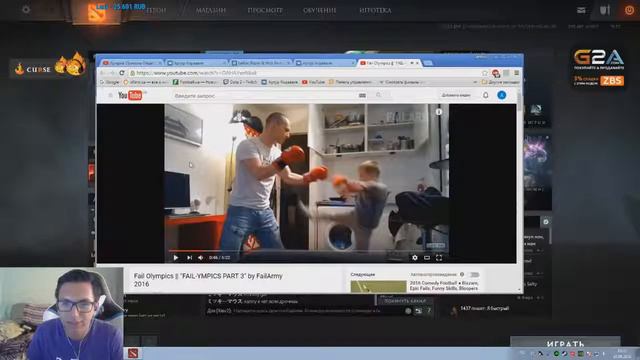The height and width of the screenshot is (360, 640).
Task: Open the blue account avatar menu
Action: [502, 95]
